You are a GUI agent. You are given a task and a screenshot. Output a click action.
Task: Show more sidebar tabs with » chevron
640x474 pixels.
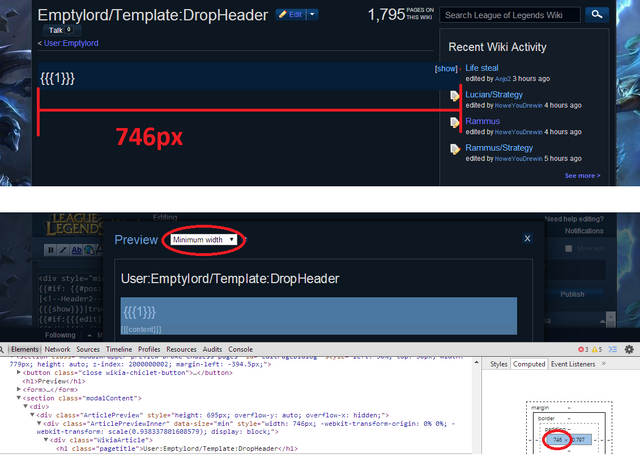click(x=604, y=364)
